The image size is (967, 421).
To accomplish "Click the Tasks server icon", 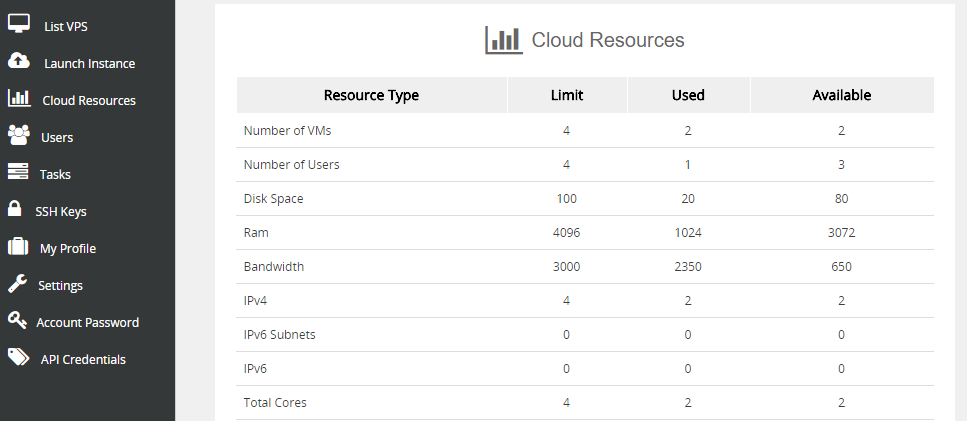I will (18, 173).
